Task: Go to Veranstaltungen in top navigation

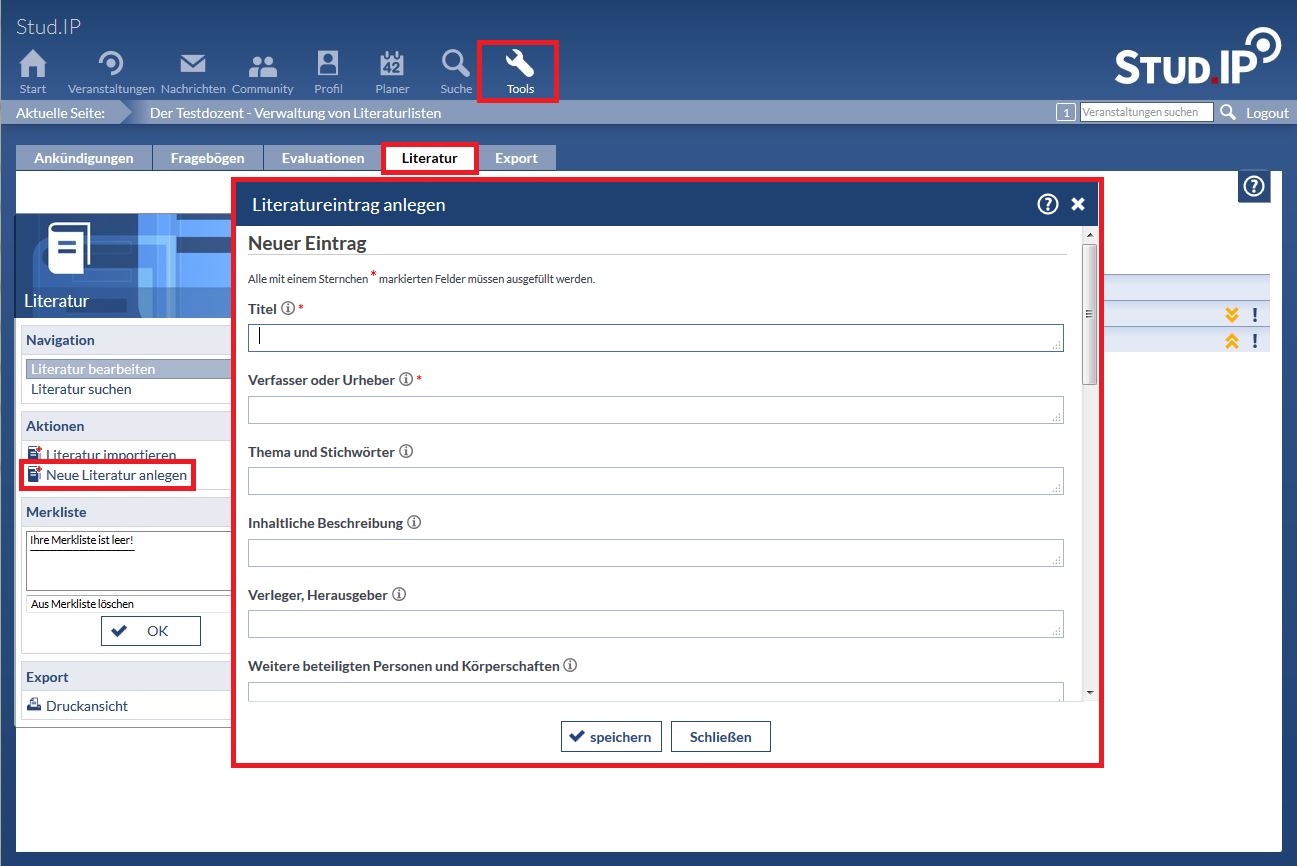Action: [x=111, y=65]
